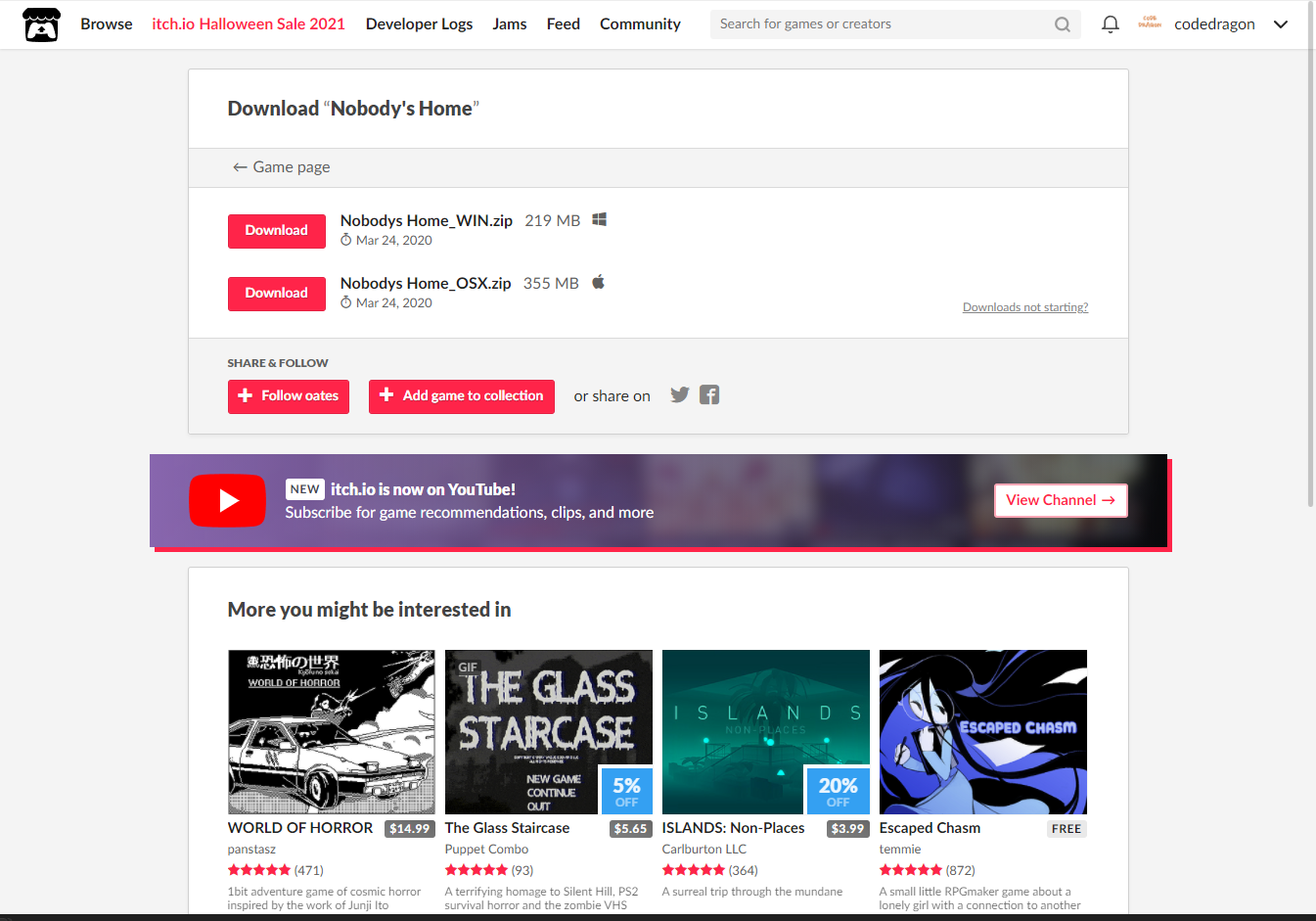Image resolution: width=1316 pixels, height=921 pixels.
Task: Click the star rating of The Glass Staircase
Action: (476, 870)
